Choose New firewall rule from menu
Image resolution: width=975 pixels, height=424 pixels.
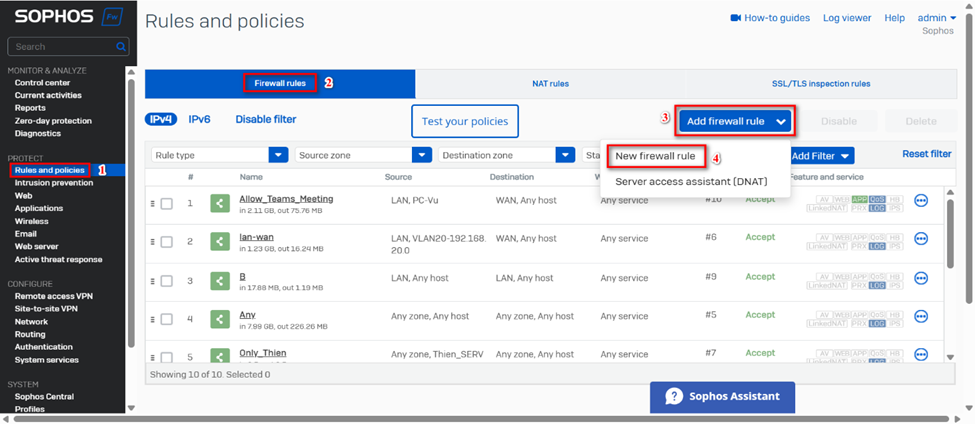click(x=655, y=157)
